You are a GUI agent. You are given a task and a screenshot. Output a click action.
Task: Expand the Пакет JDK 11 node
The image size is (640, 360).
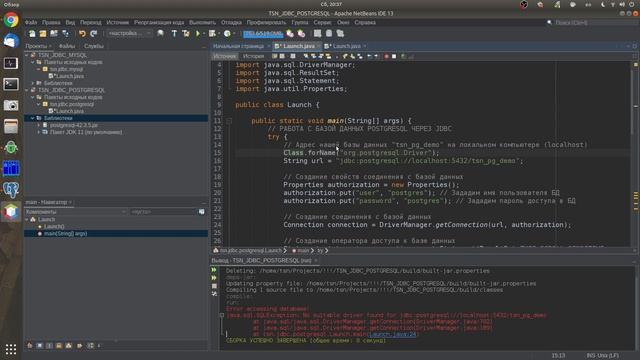point(39,132)
